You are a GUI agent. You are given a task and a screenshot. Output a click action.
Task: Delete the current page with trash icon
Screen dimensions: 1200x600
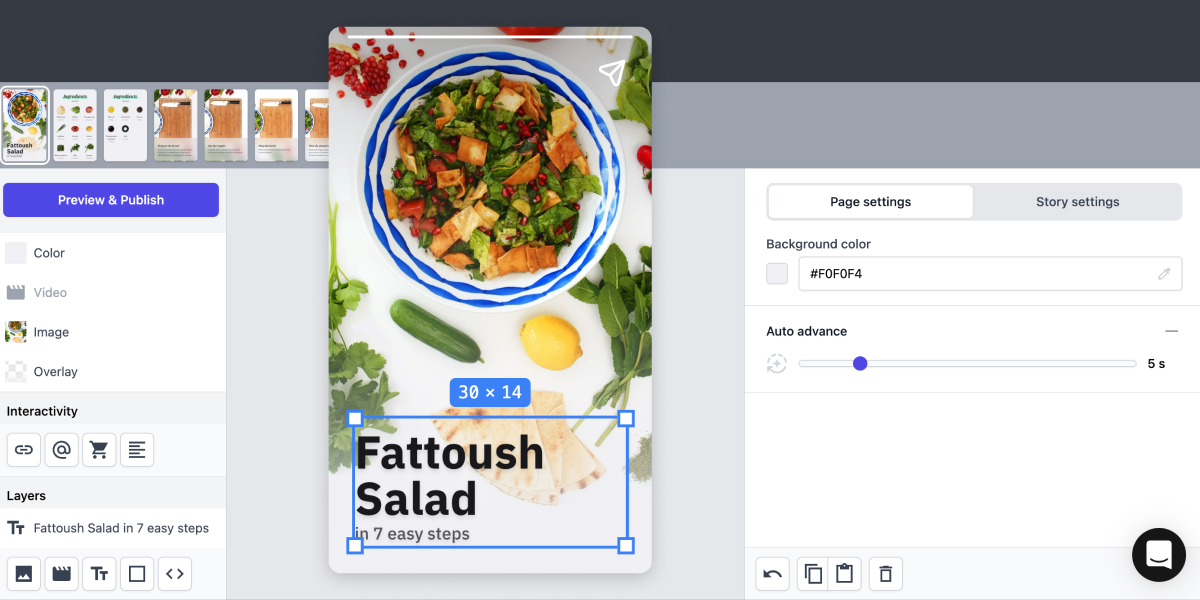tap(885, 573)
